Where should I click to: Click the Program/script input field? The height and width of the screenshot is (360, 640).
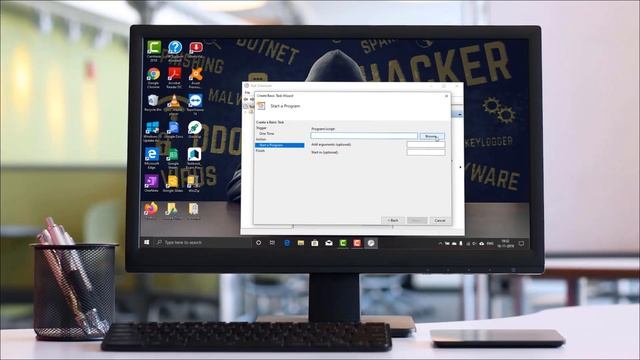tap(364, 136)
